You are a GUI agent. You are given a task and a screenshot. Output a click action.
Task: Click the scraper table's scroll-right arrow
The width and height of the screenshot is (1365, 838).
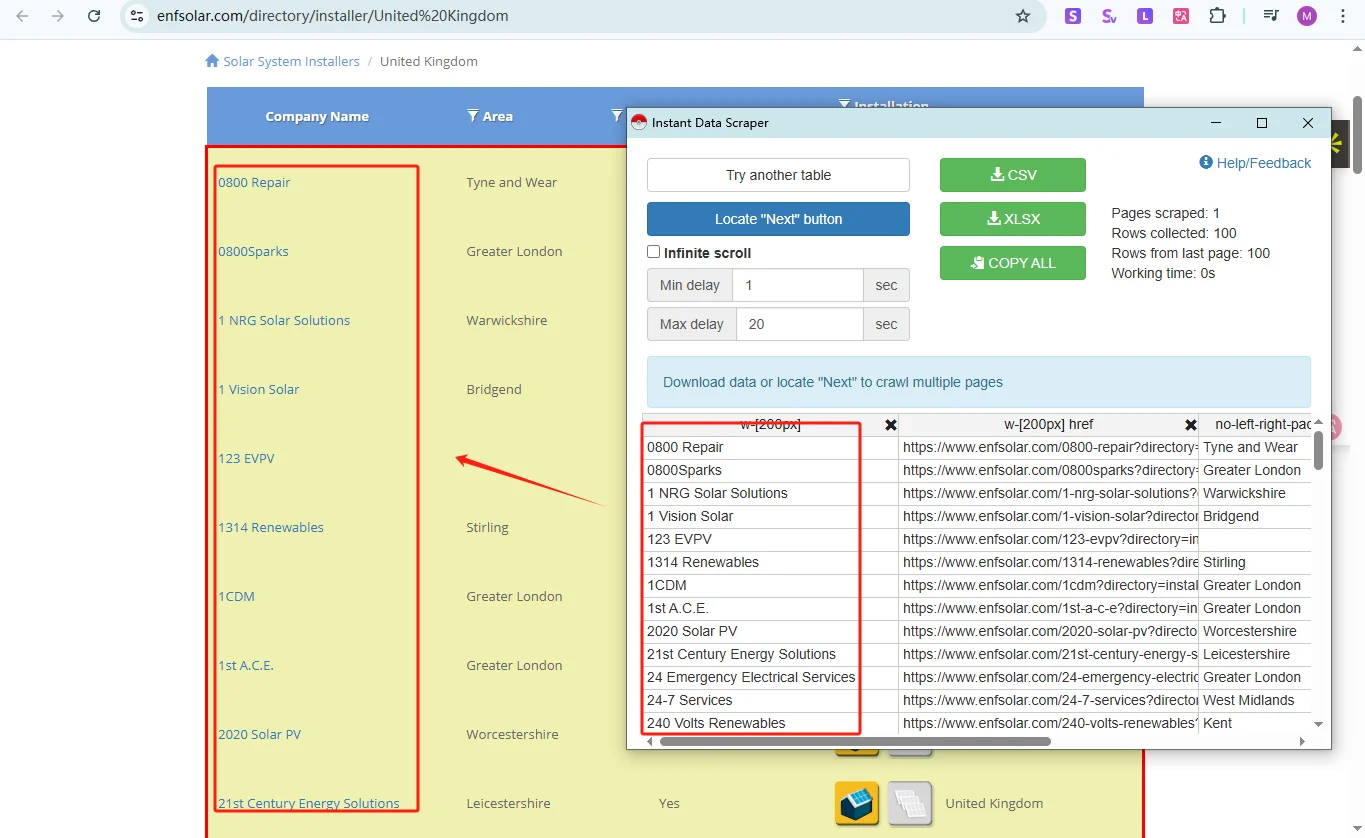[1302, 741]
